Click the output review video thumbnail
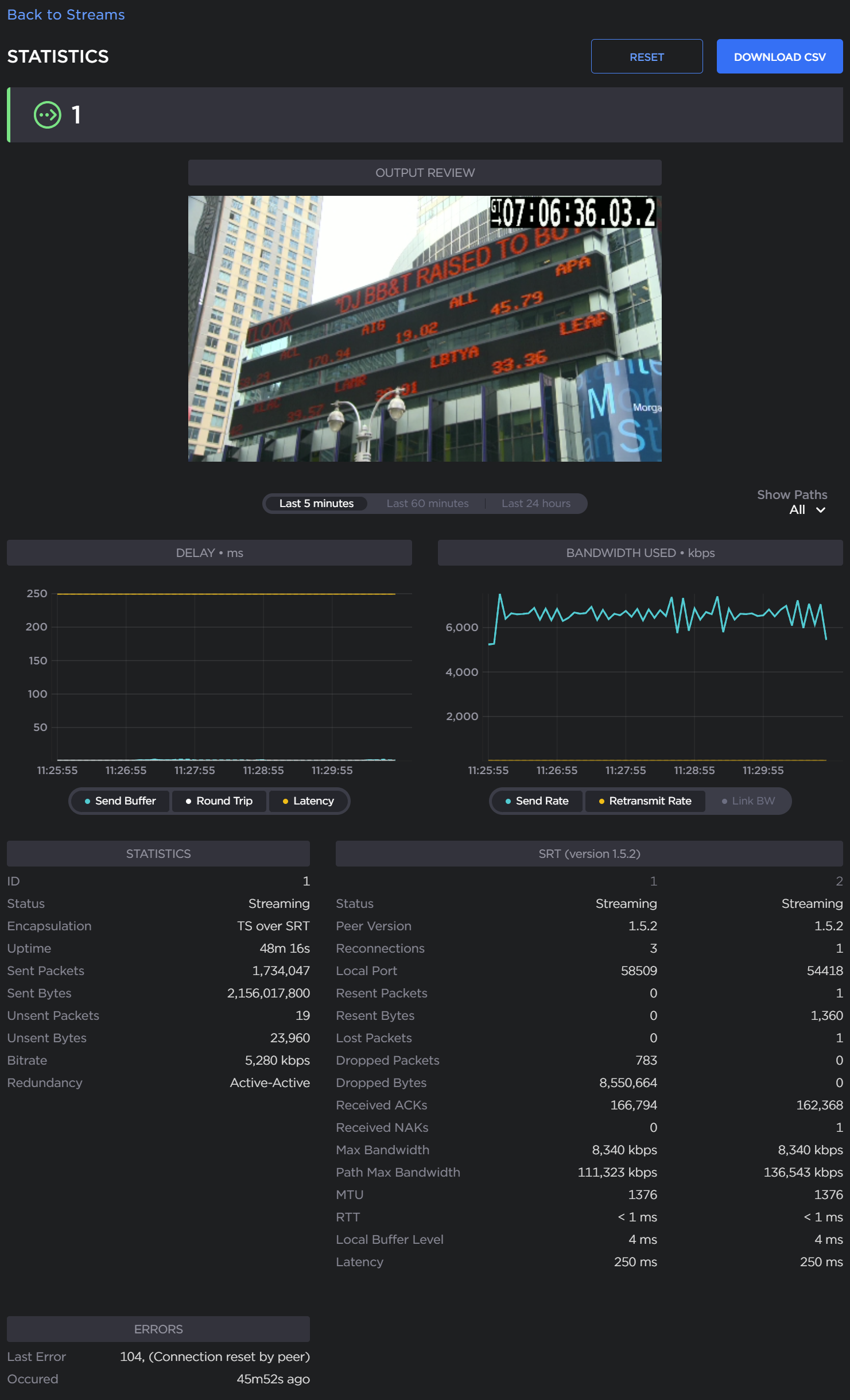Viewport: 850px width, 1400px height. click(425, 328)
